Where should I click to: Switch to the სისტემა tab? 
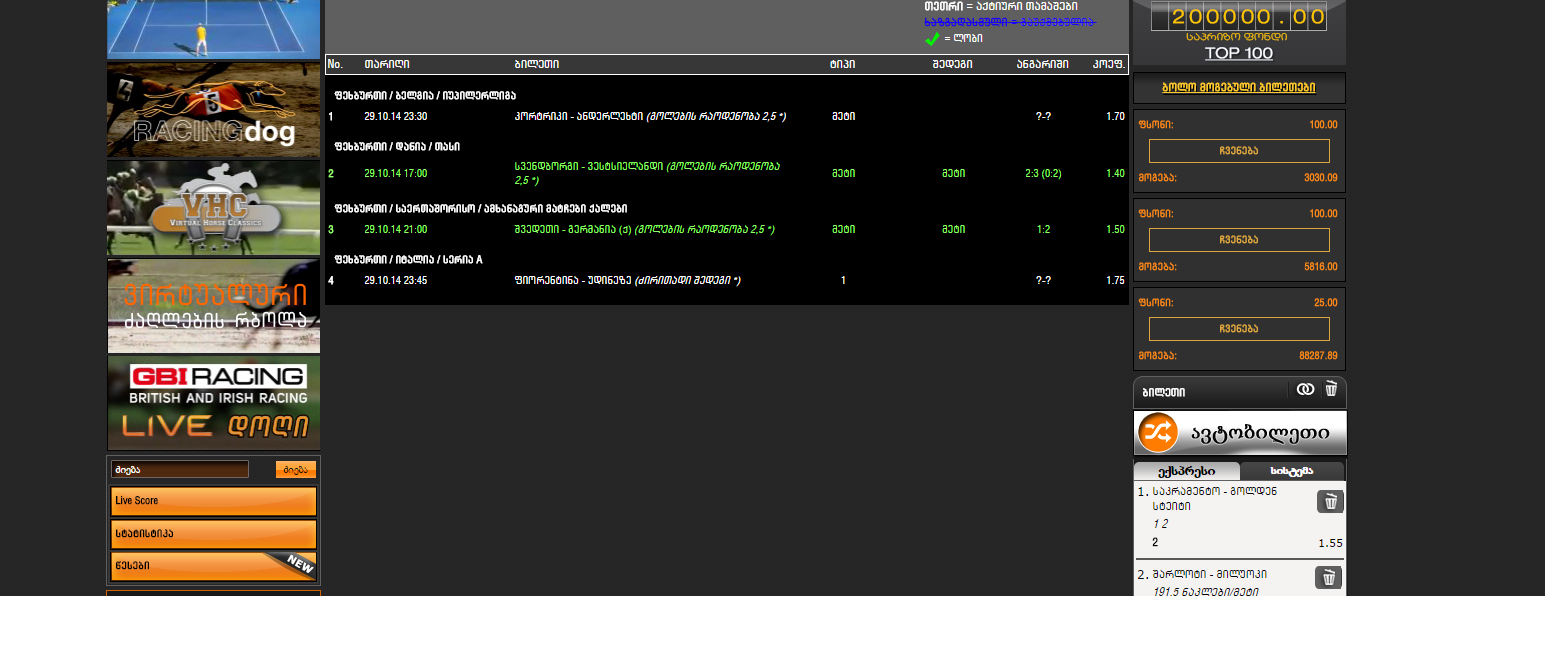[1292, 471]
